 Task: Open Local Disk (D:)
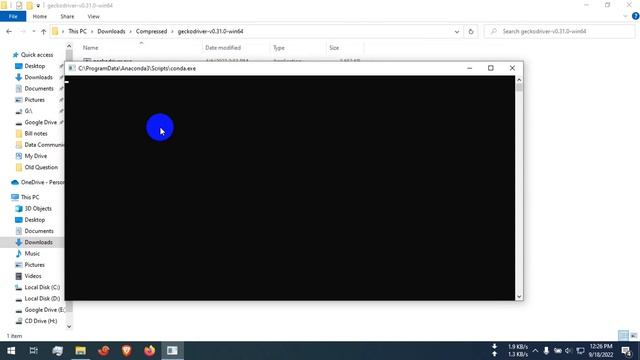click(42, 299)
